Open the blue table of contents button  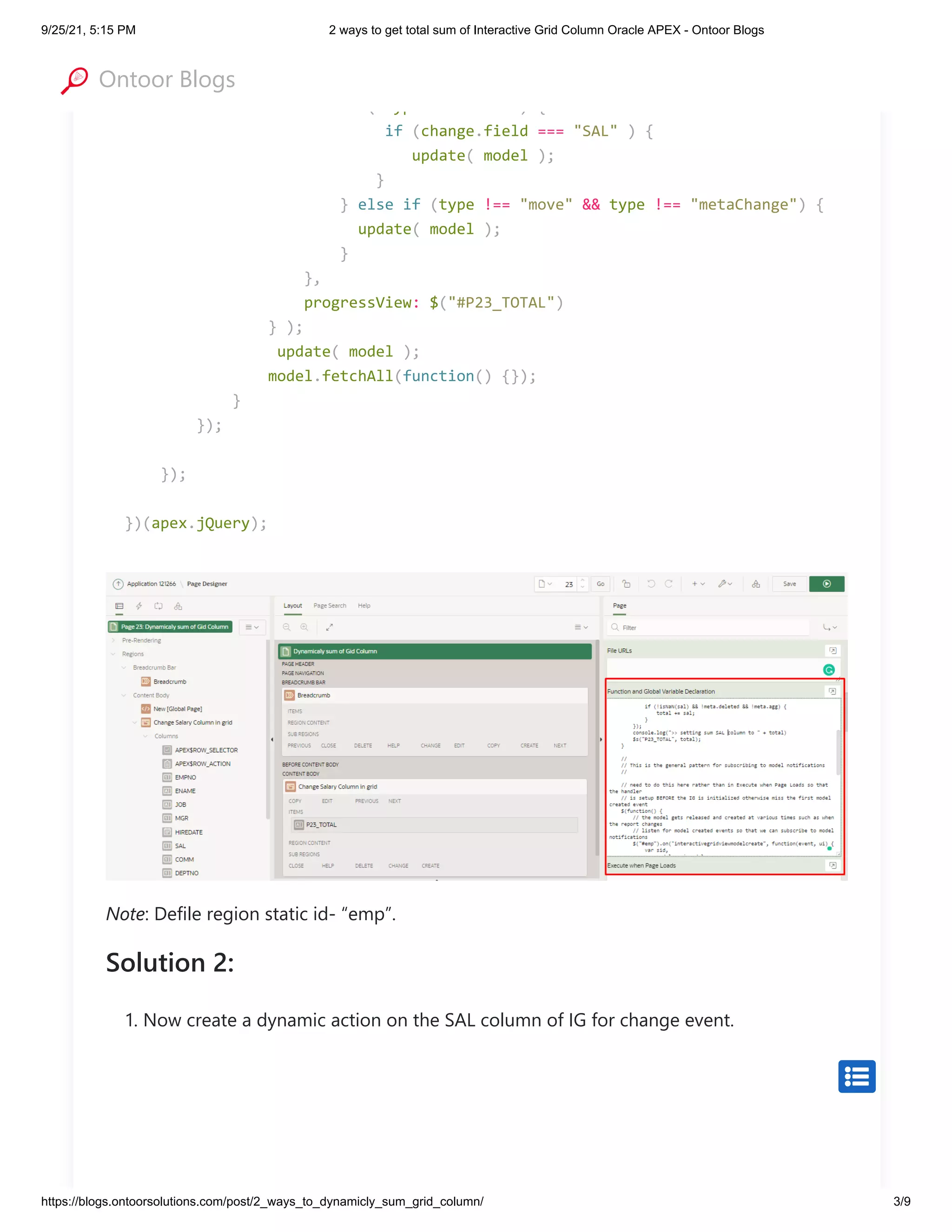856,1076
